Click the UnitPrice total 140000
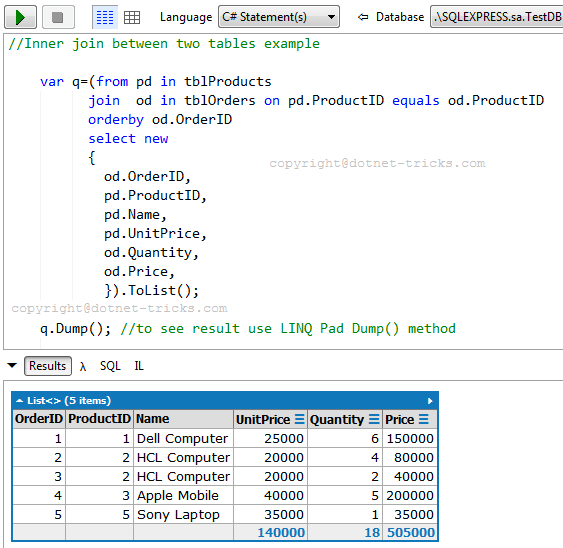 [x=281, y=532]
